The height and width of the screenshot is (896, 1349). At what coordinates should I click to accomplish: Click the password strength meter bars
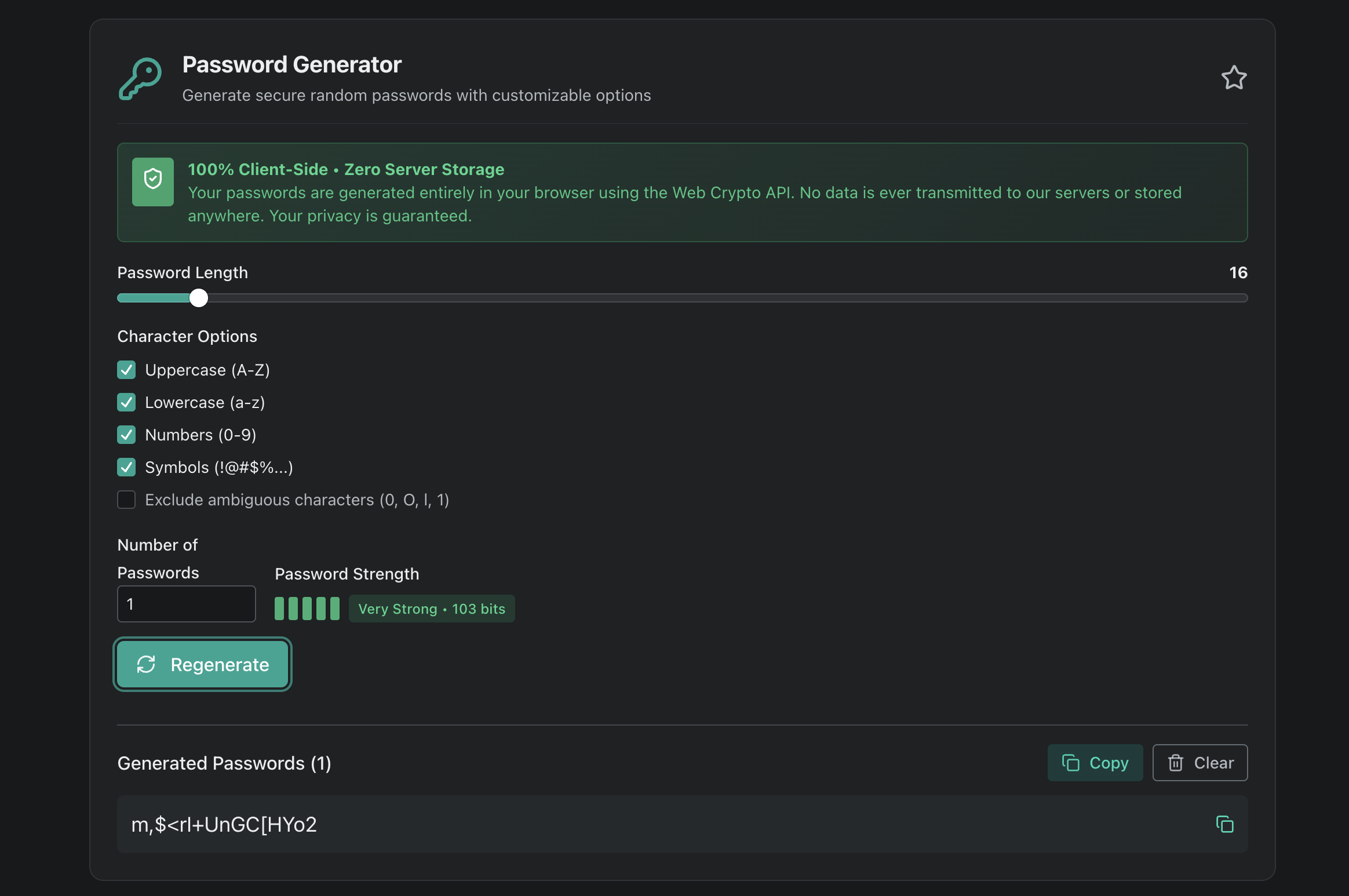pos(307,609)
